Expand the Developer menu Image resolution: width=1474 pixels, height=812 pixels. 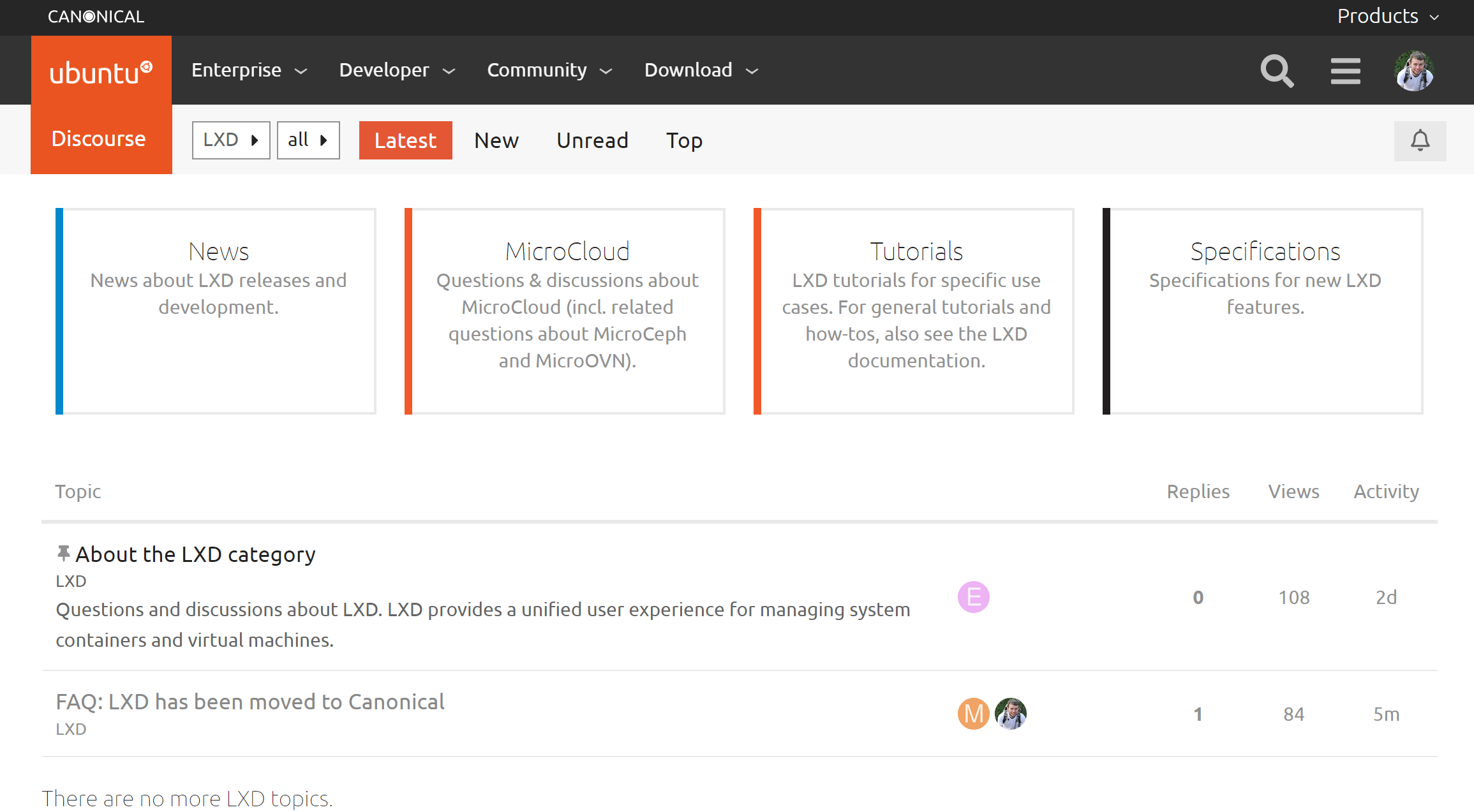(x=397, y=70)
